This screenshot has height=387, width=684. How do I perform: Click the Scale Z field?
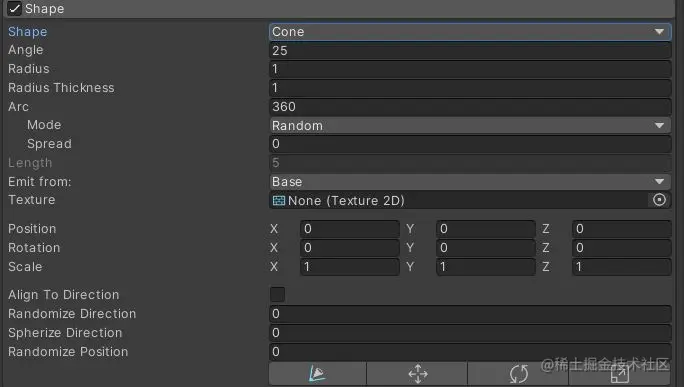tap(622, 267)
